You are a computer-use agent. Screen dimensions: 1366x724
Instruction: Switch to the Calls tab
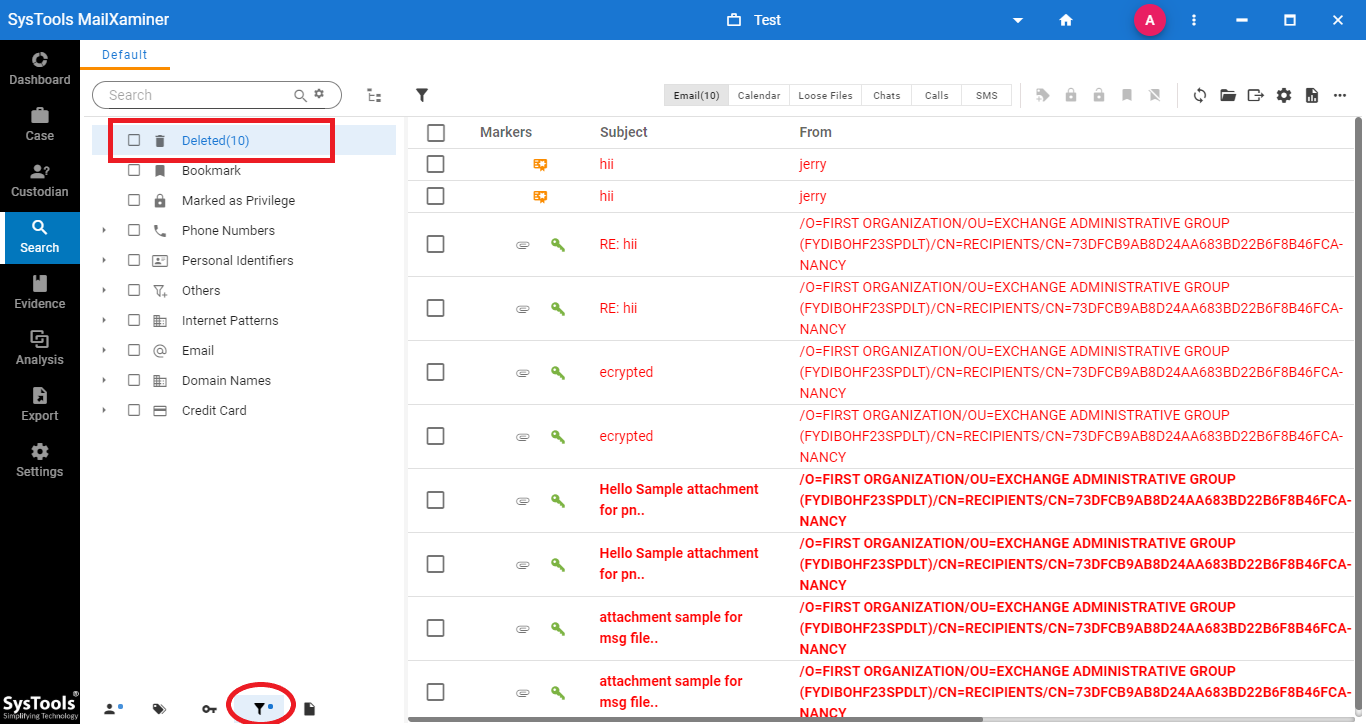(x=936, y=95)
